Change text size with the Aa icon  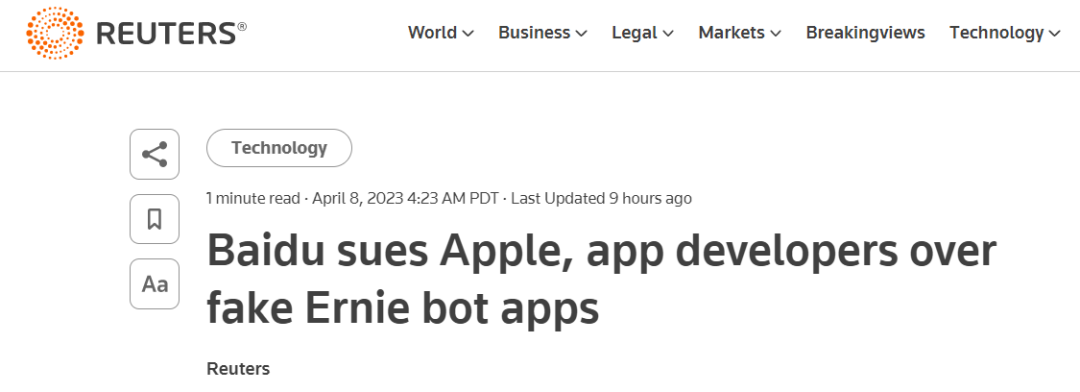154,284
